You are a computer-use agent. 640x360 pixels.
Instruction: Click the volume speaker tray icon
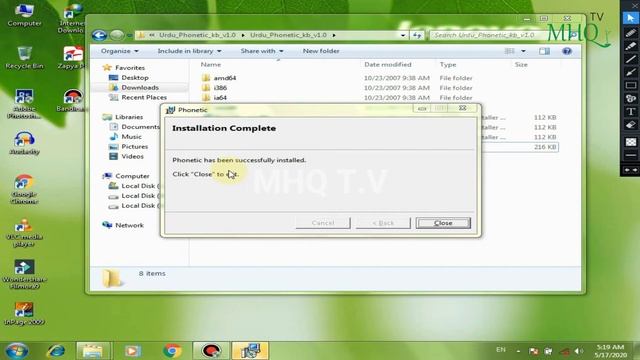coord(578,351)
